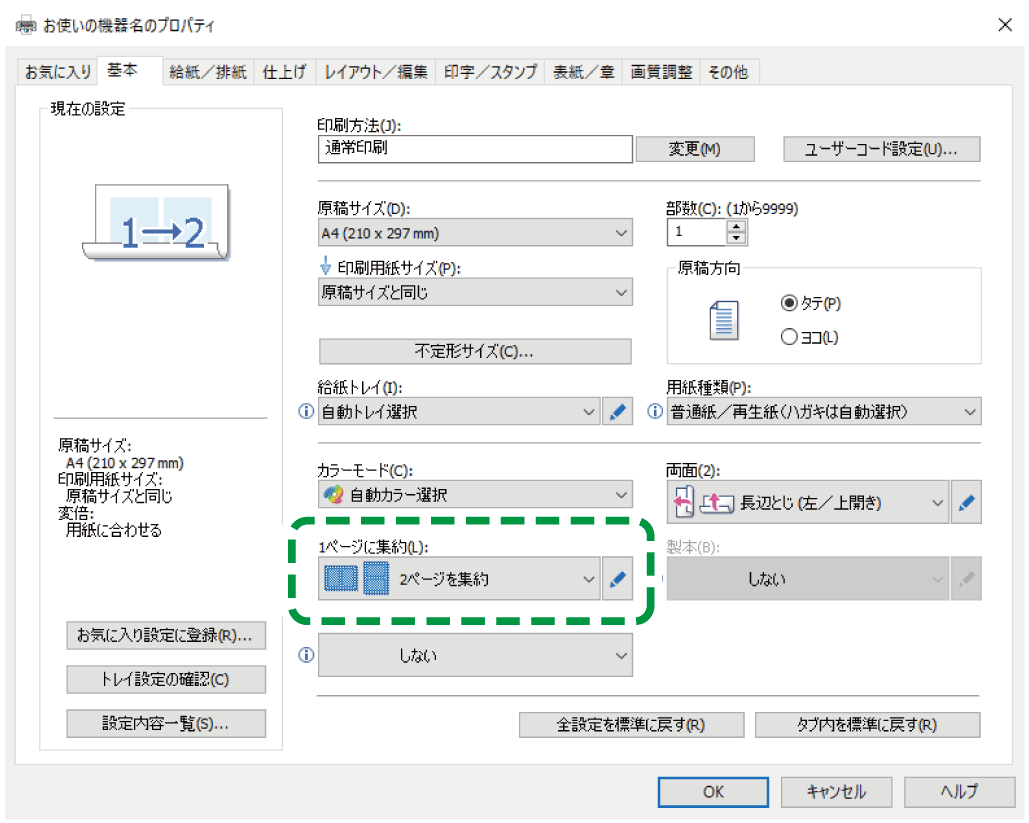Switch to the 給紙/排紙 tab
The height and width of the screenshot is (823, 1029).
tap(207, 72)
